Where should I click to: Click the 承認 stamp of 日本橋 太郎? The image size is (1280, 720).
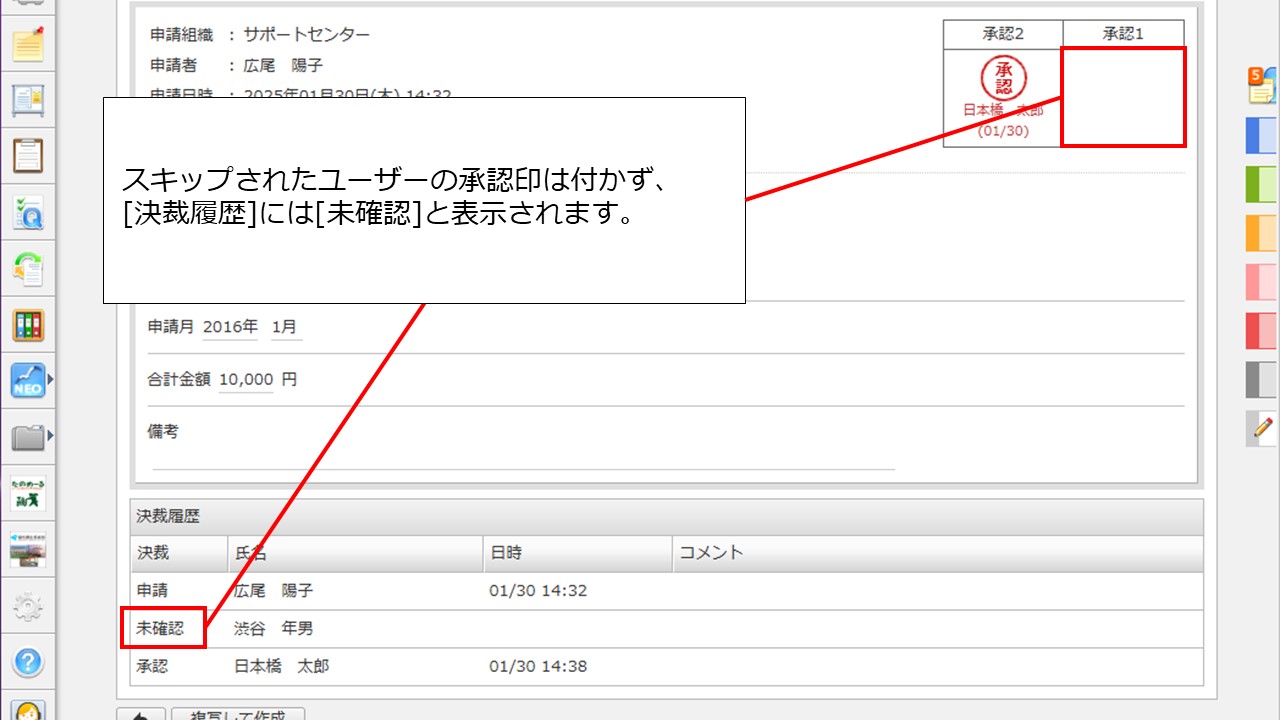click(1003, 78)
